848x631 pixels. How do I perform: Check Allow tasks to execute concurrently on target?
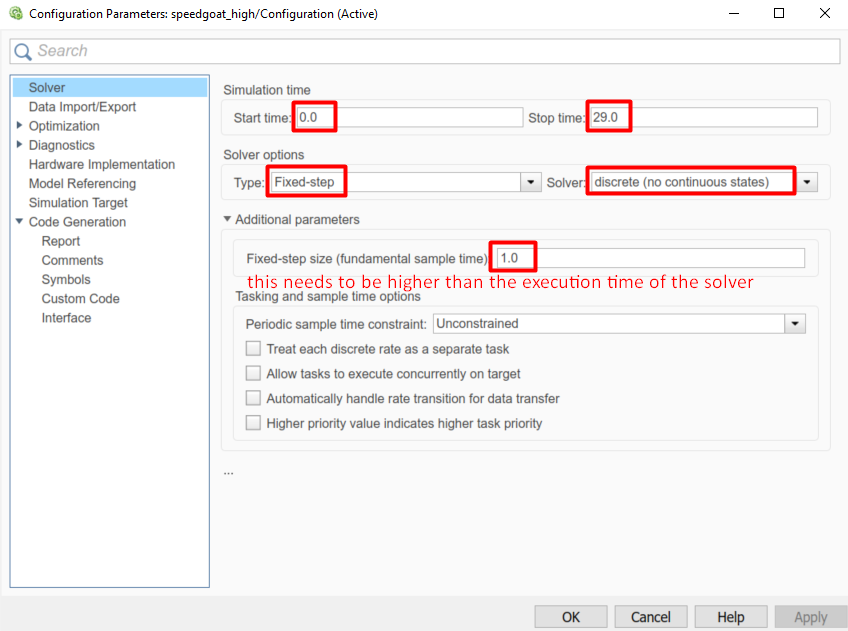[254, 374]
